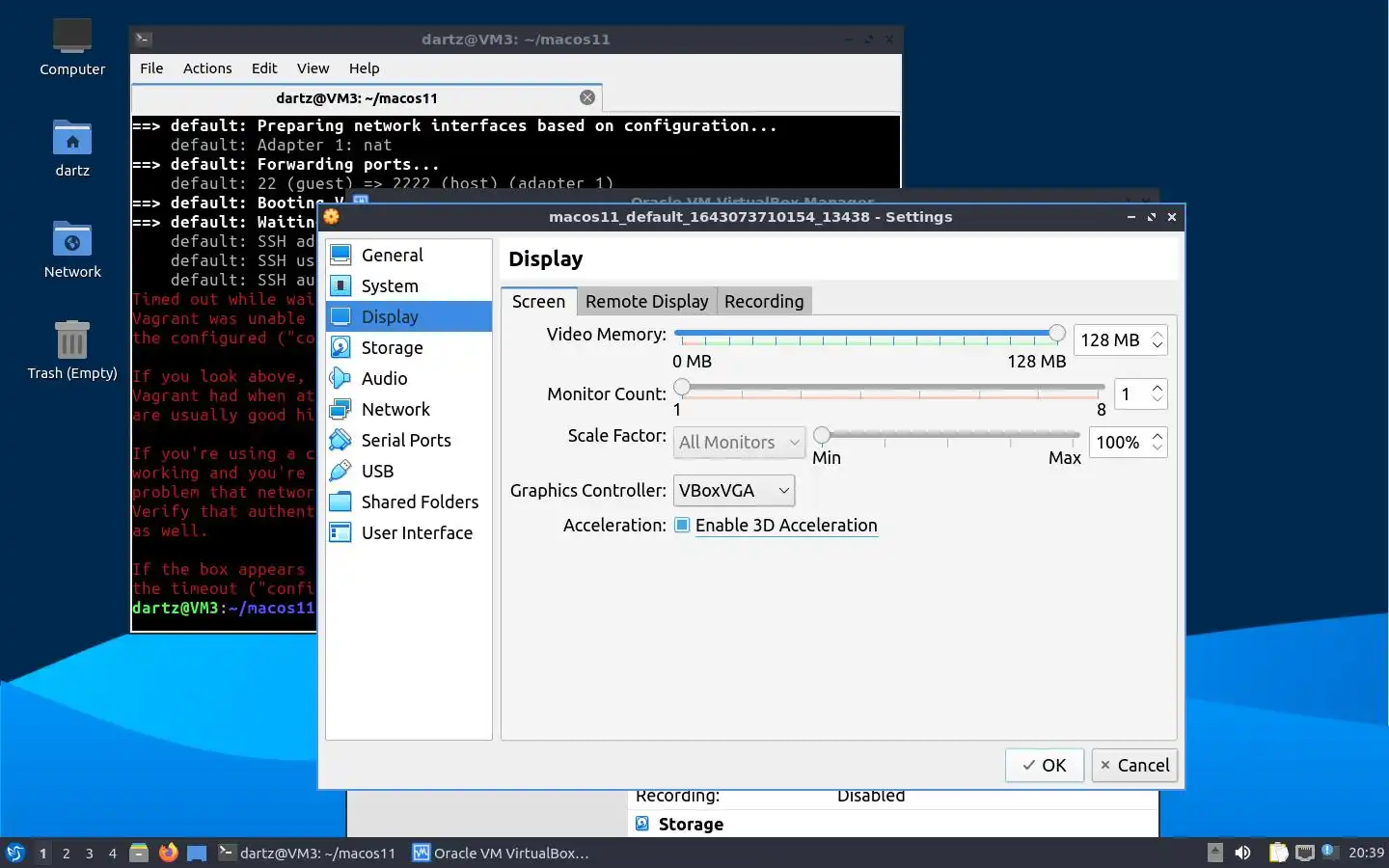The image size is (1389, 868).
Task: Open Serial Ports category icon
Action: point(340,440)
